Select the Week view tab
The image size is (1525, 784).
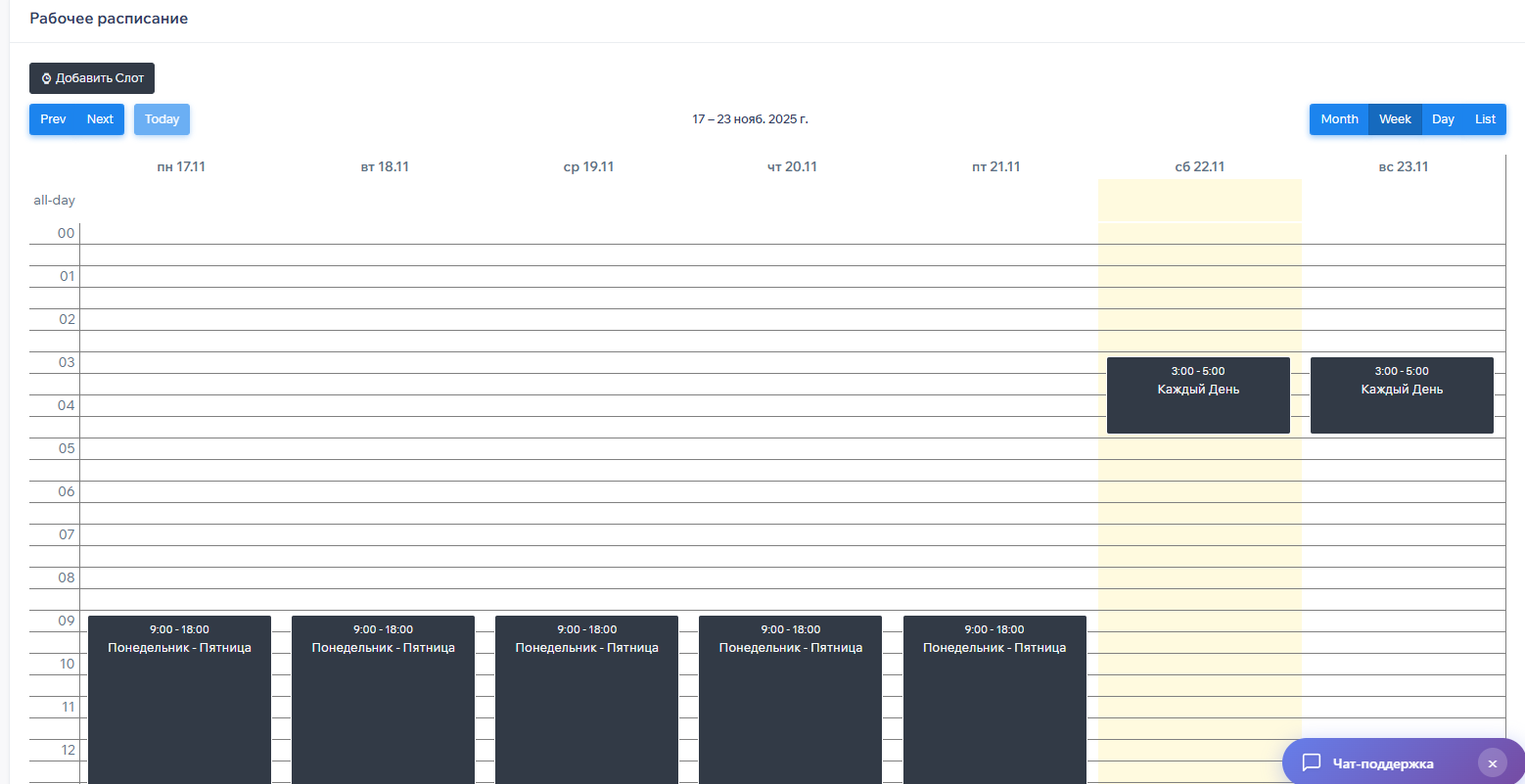[1395, 119]
